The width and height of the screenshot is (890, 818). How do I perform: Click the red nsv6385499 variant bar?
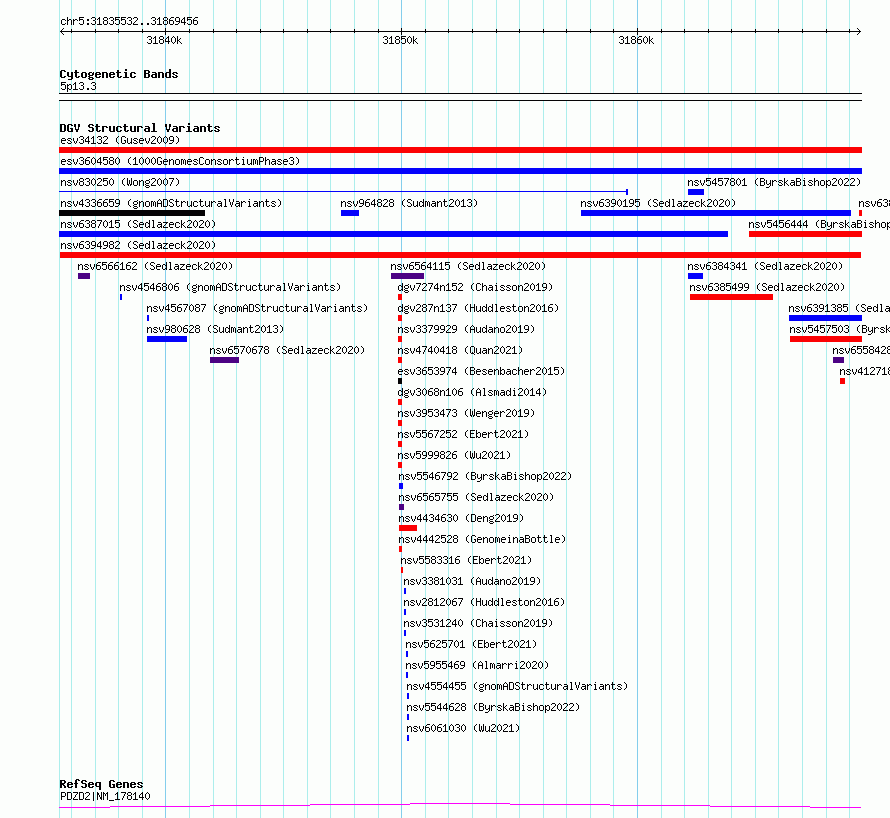731,297
